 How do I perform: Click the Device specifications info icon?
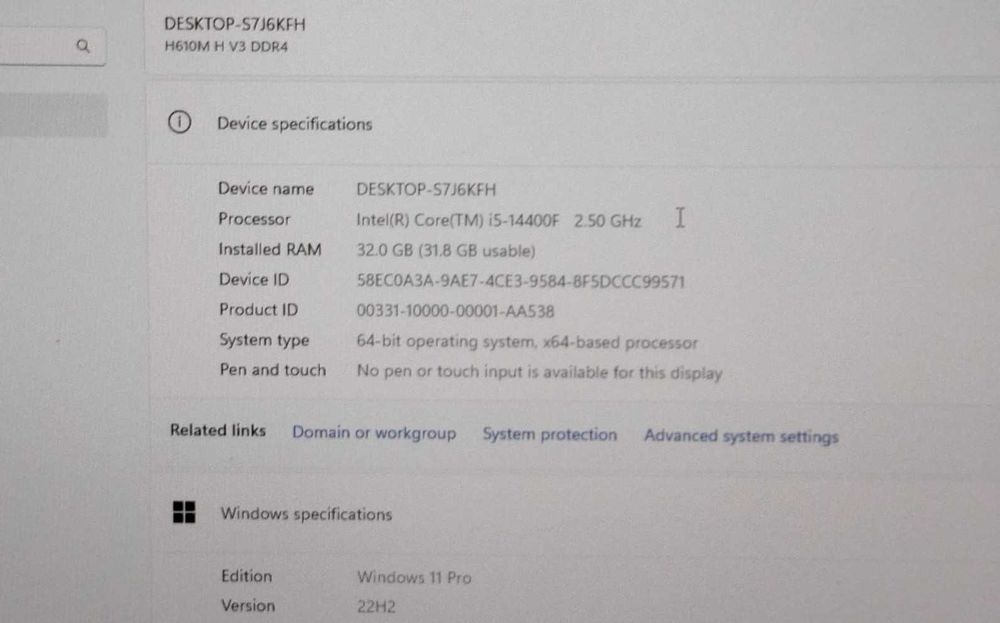click(179, 122)
